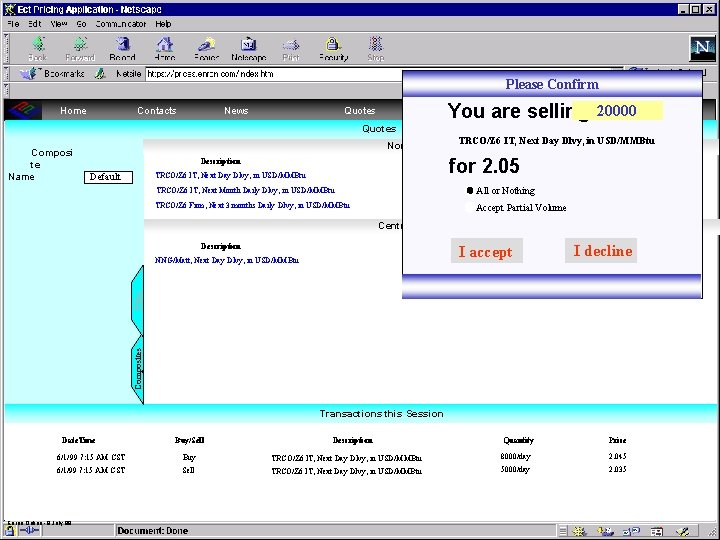This screenshot has height=540, width=720.
Task: Open the View menu
Action: pos(59,24)
